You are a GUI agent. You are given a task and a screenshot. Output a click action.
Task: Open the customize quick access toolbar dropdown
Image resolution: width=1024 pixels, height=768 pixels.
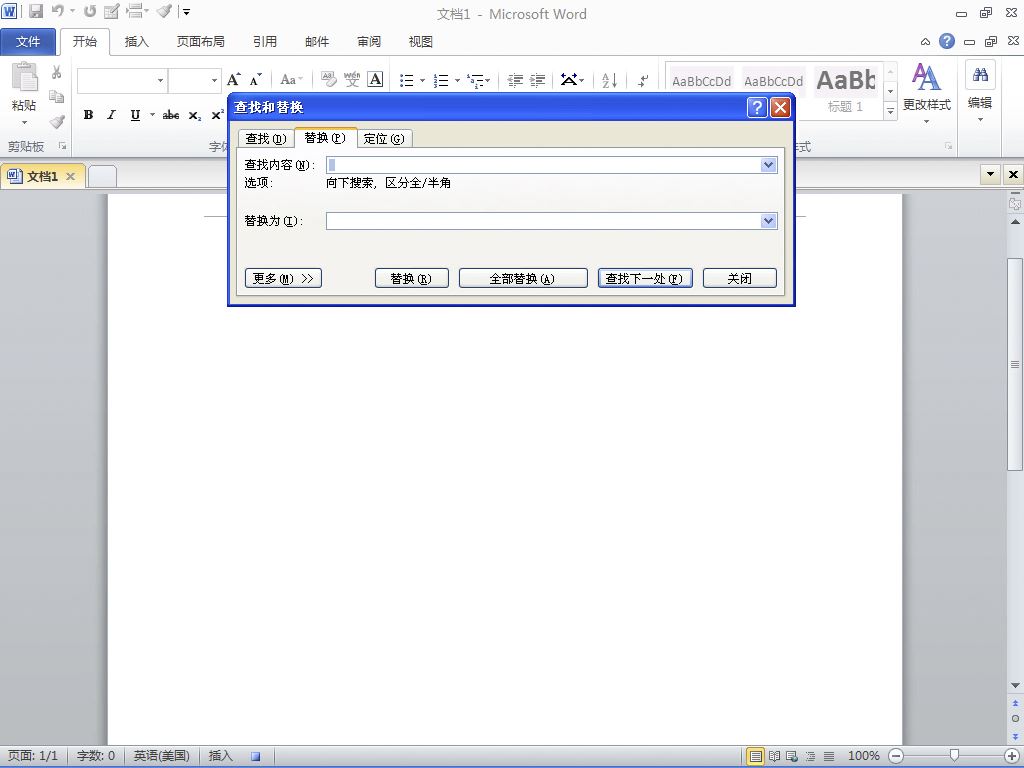(186, 12)
